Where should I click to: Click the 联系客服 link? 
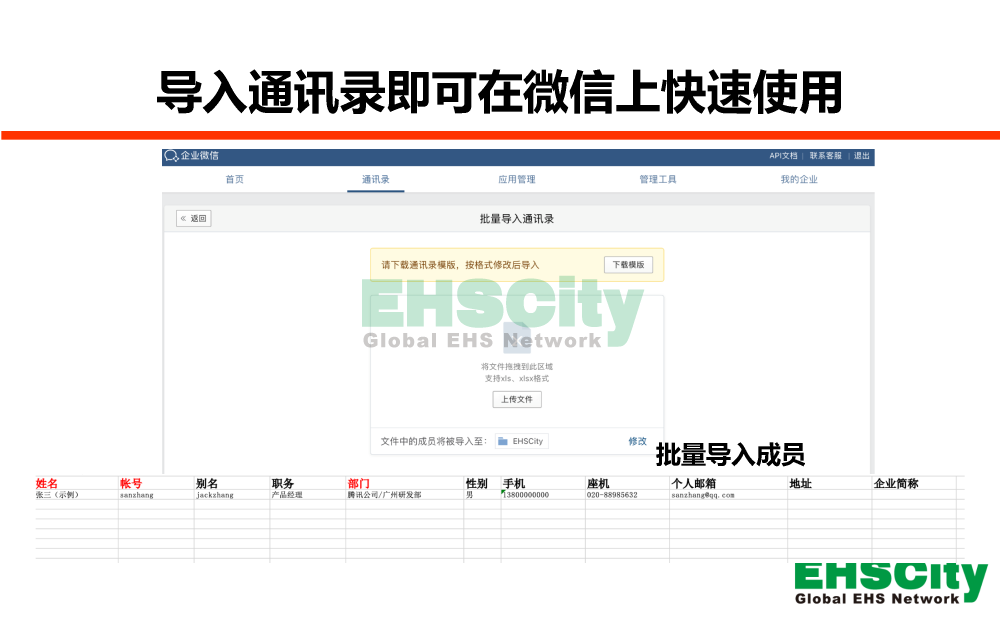point(826,156)
